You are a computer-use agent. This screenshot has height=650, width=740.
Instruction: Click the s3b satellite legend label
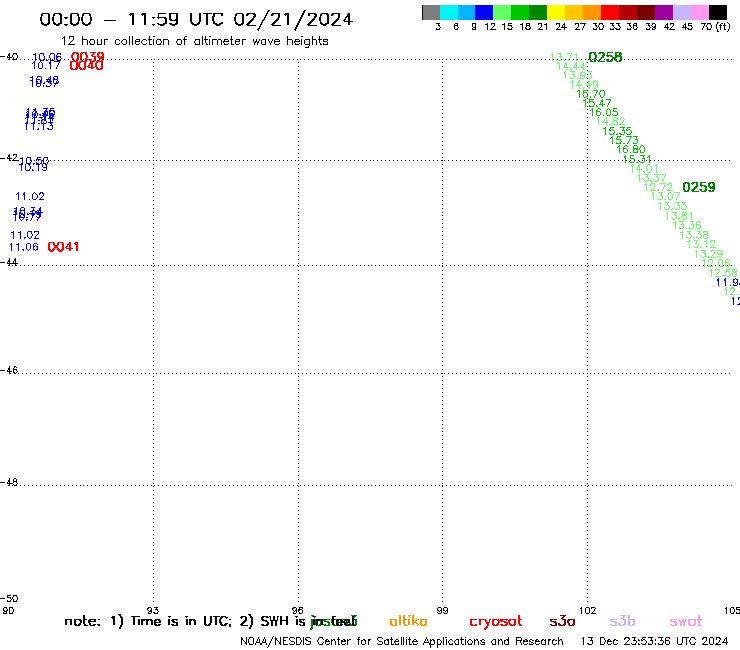pyautogui.click(x=622, y=621)
